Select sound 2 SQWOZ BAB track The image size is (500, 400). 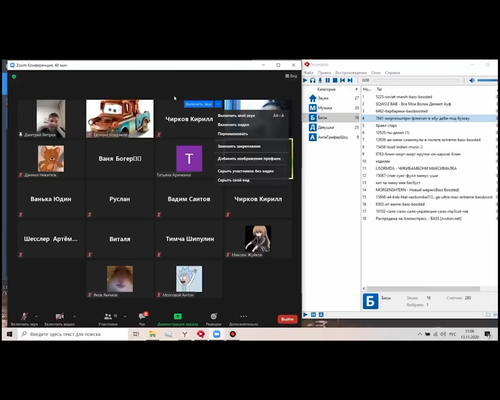tap(429, 104)
